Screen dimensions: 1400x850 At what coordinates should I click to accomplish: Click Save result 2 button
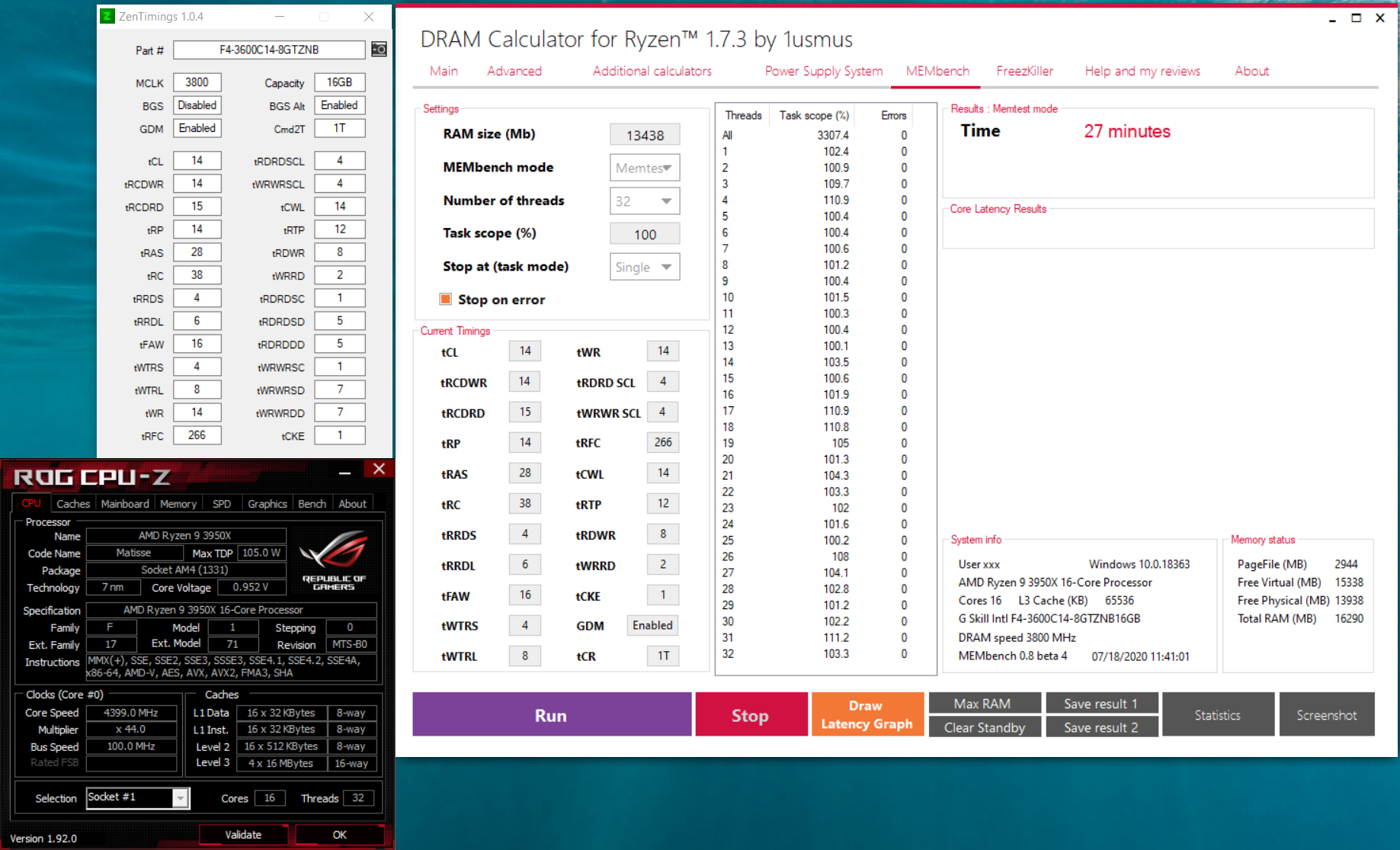(1101, 727)
